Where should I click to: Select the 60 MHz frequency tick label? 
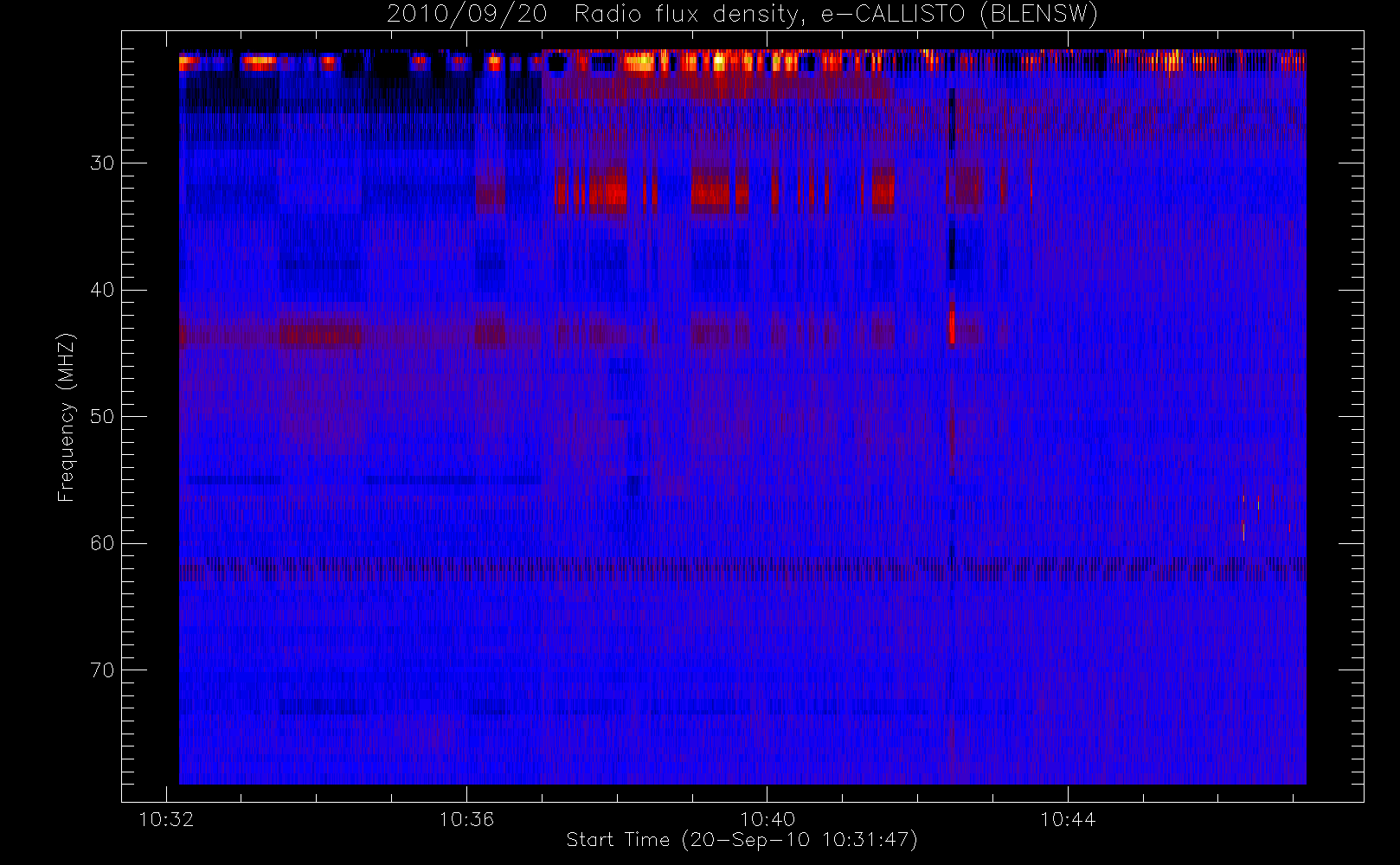click(x=102, y=543)
